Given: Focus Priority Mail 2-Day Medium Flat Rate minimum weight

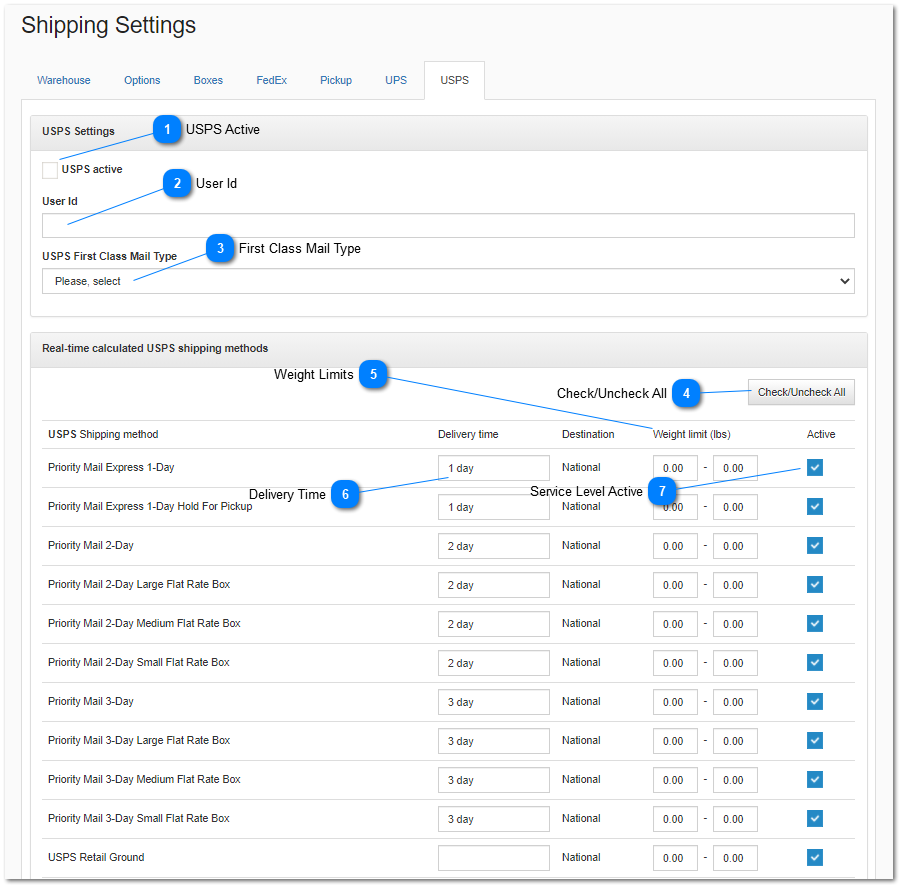Looking at the screenshot, I should (x=675, y=624).
